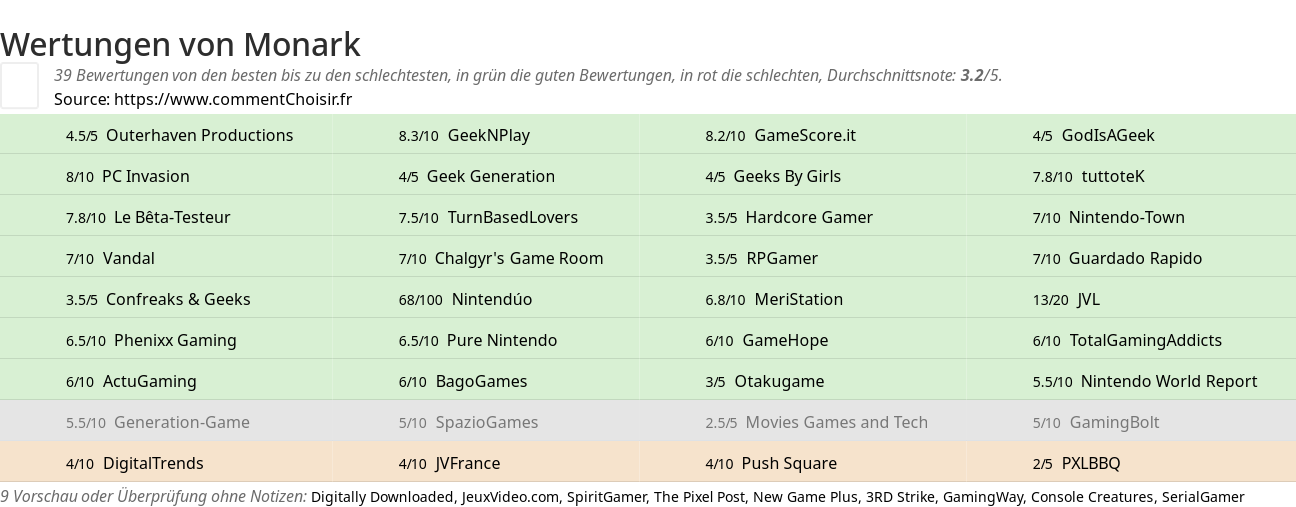Select The Pixel Post preview
The image size is (1296, 507).
[x=699, y=497]
